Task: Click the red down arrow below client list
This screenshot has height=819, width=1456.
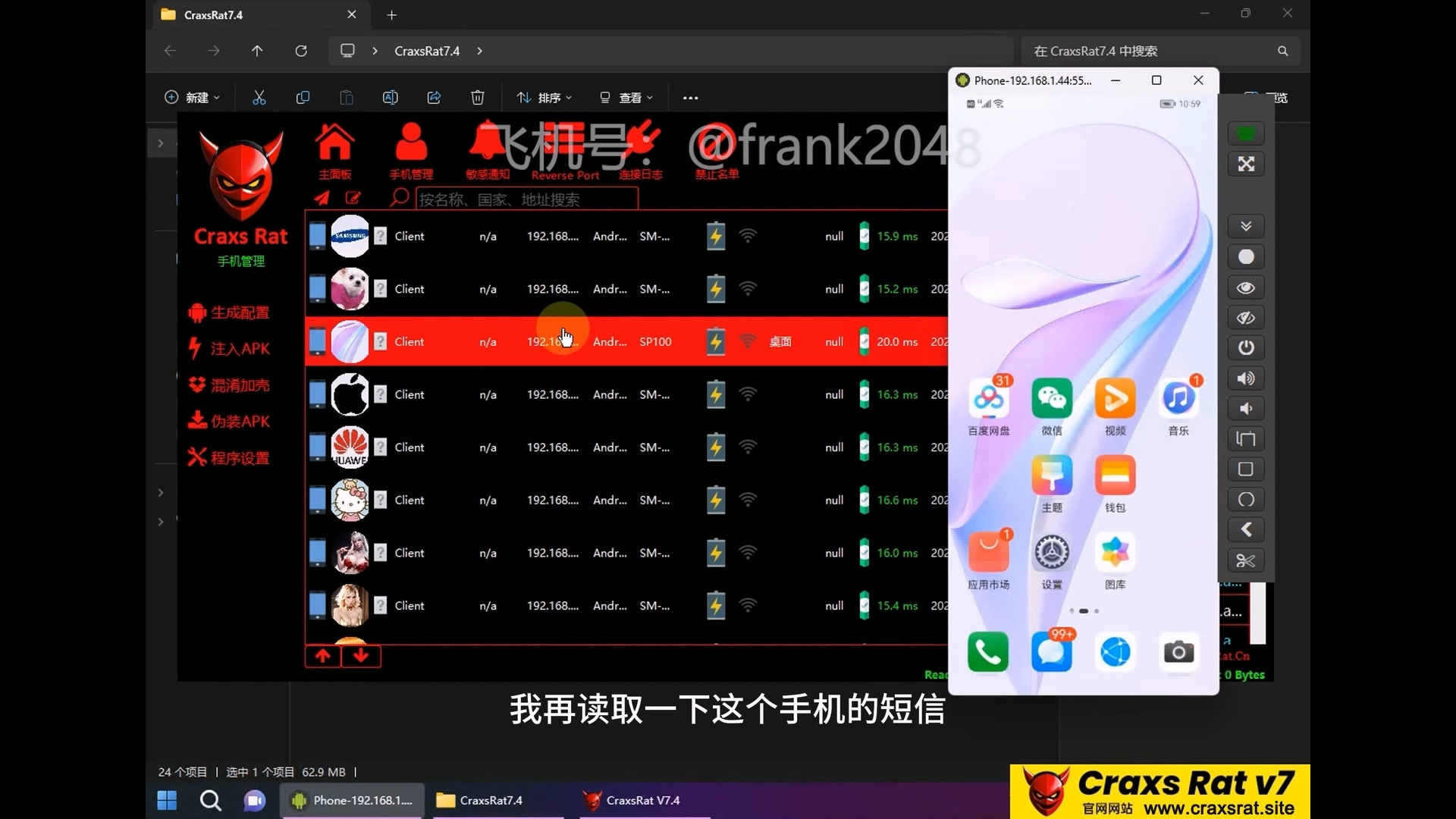Action: (x=361, y=656)
